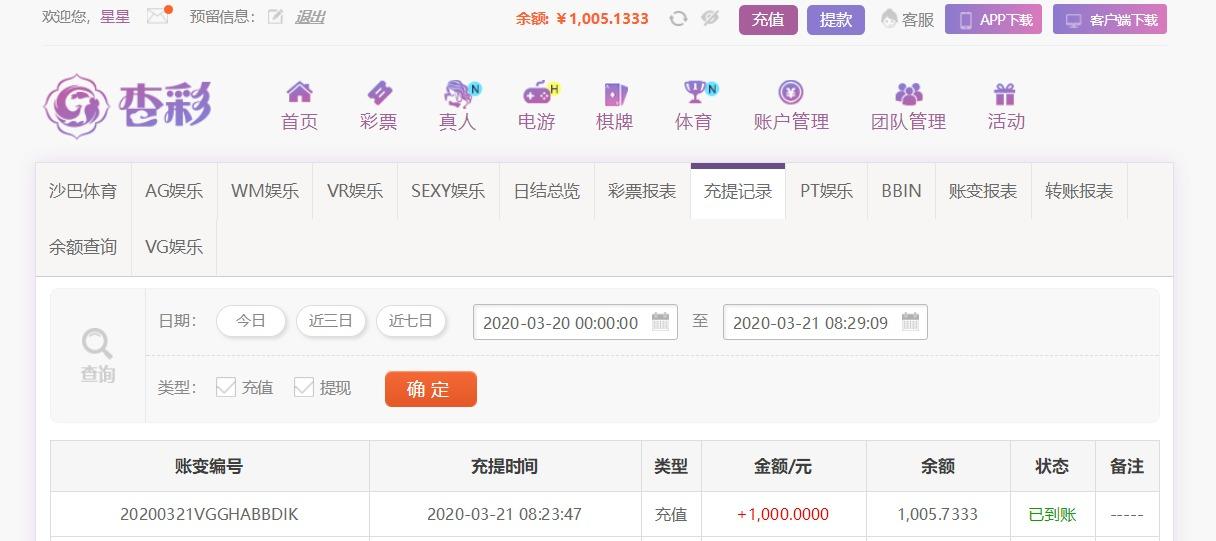Click the 杏彩 site logo
This screenshot has width=1216, height=541.
[128, 106]
